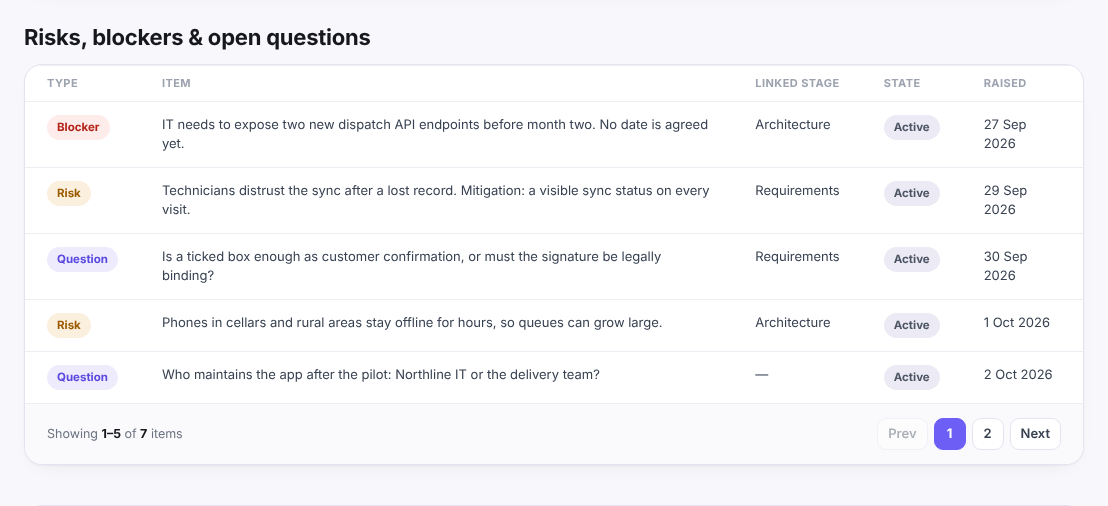This screenshot has width=1108, height=506.
Task: Go to the Next page
Action: click(1035, 434)
